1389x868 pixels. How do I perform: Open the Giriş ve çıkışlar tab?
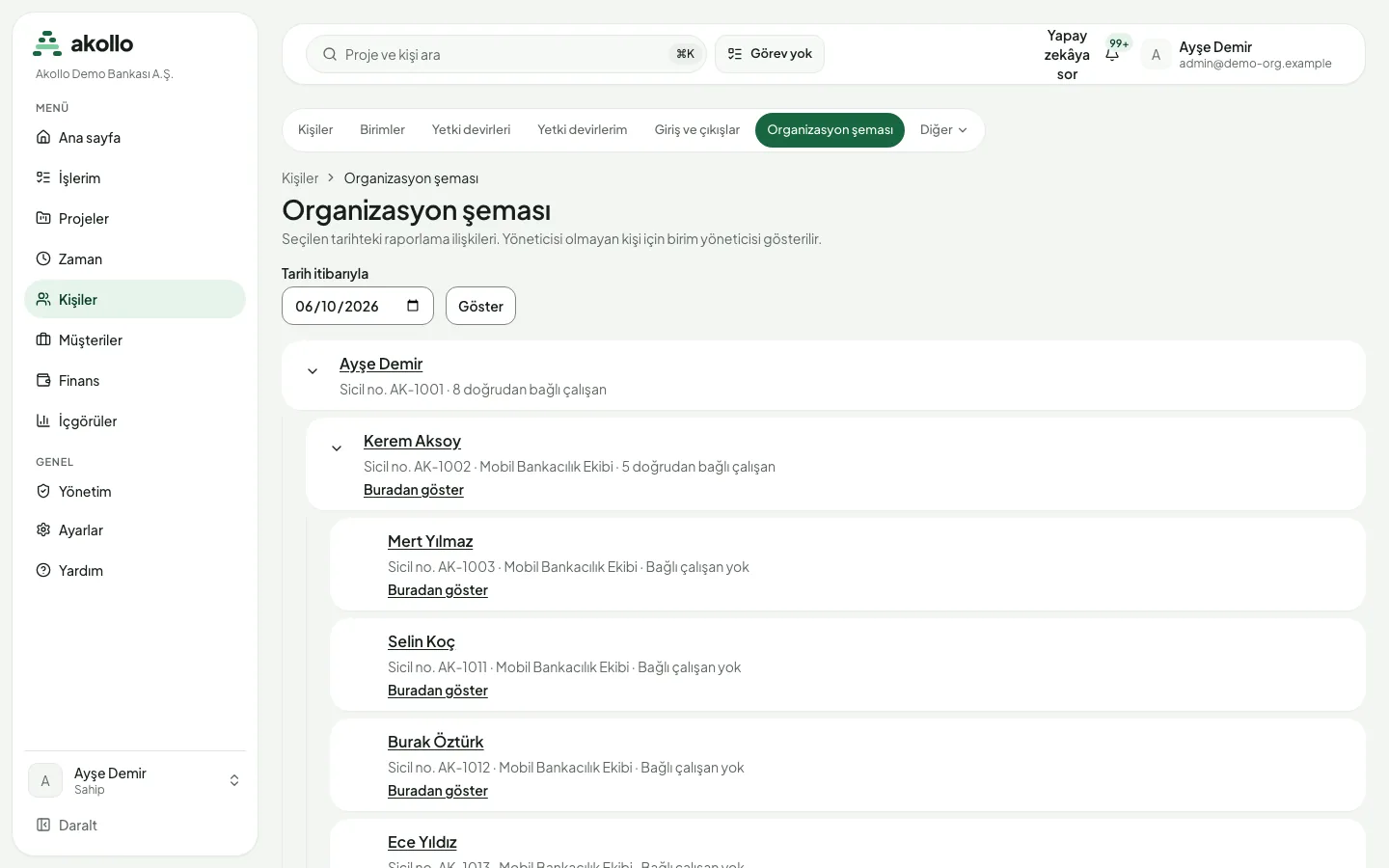[x=697, y=129]
